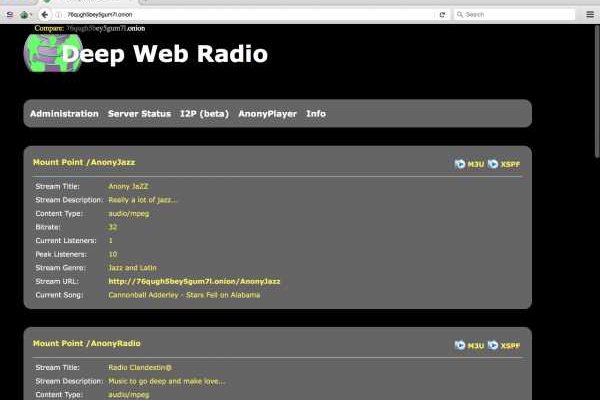The height and width of the screenshot is (400, 600).
Task: Click the AnonyRadio XSPF text link
Action: click(x=510, y=346)
